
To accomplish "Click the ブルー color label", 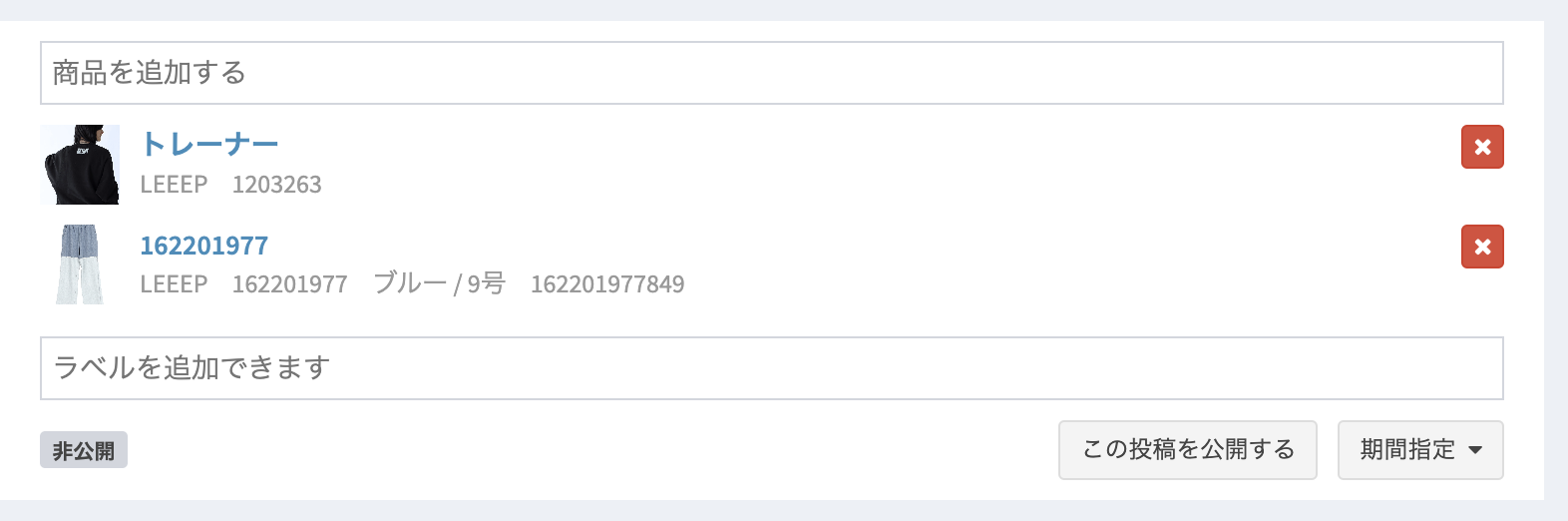I will click(x=410, y=283).
